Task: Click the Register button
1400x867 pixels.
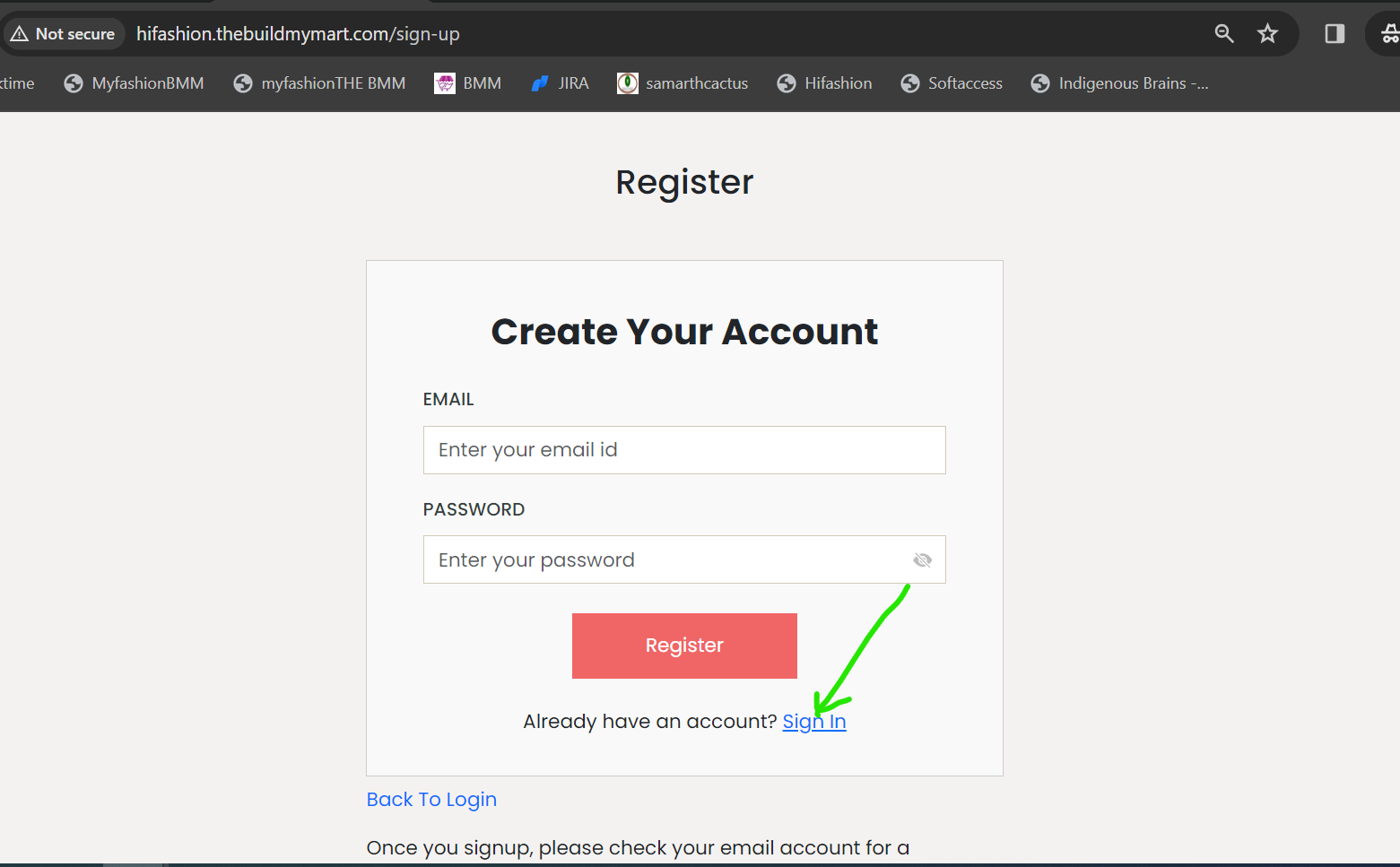Action: coord(684,646)
